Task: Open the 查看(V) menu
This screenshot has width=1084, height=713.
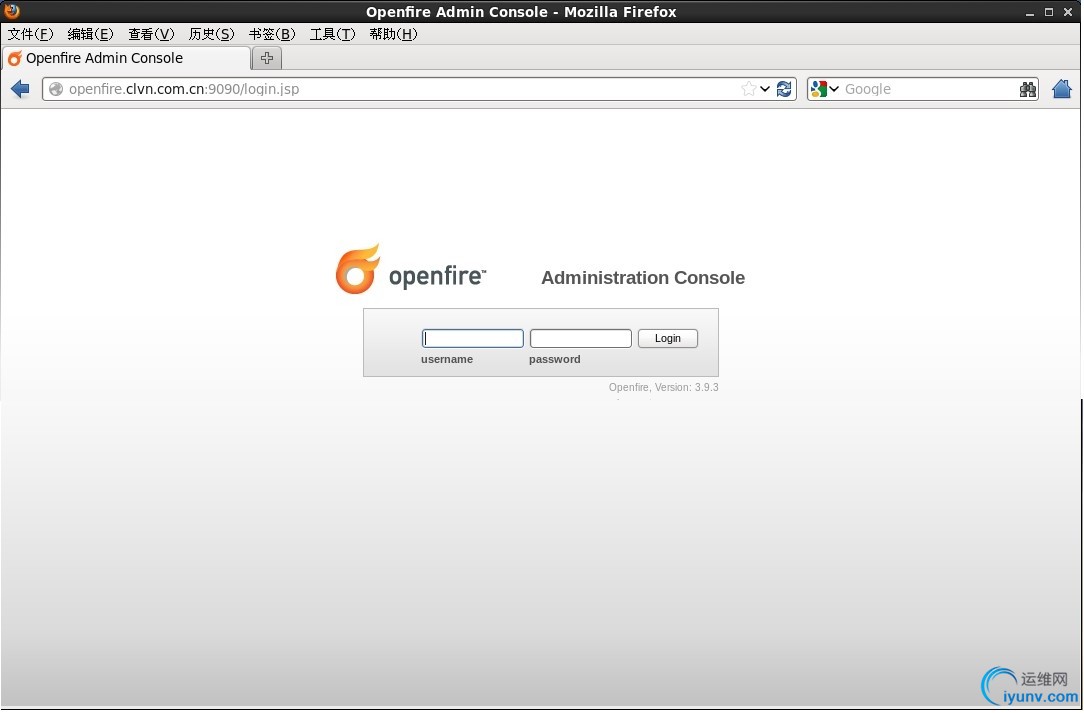Action: click(x=151, y=34)
